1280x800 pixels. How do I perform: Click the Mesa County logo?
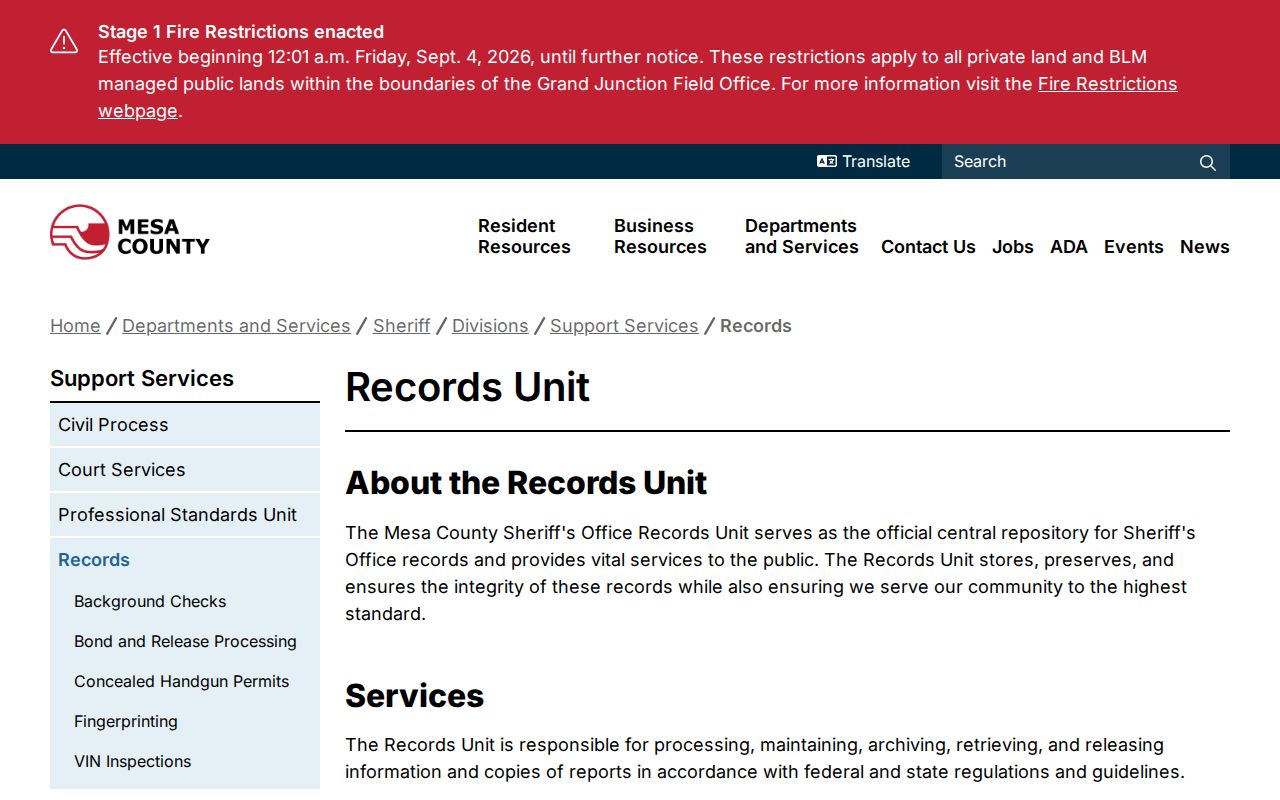click(130, 232)
